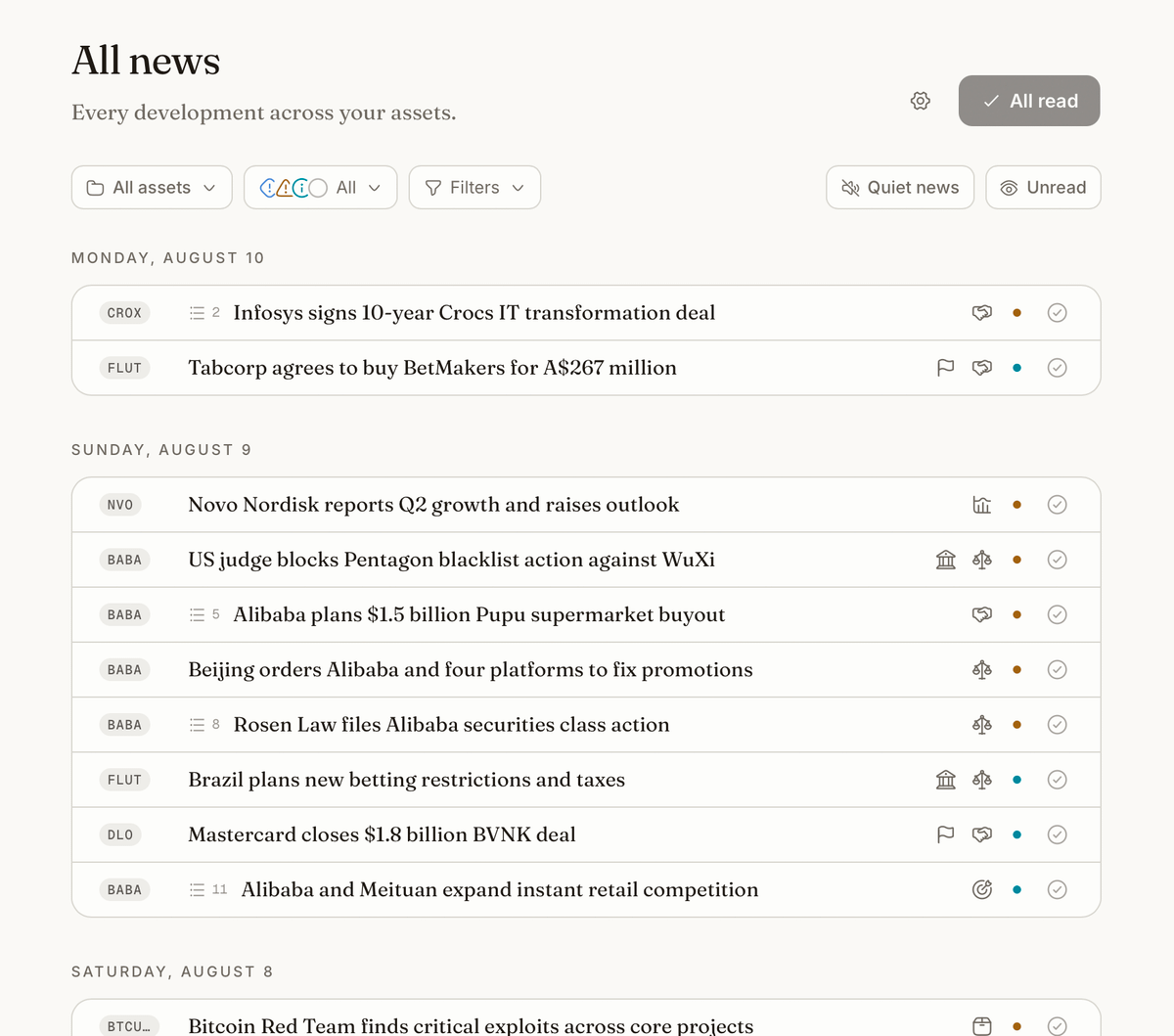Click the scales icon on Brazil betting row
The height and width of the screenshot is (1036, 1174).
click(982, 780)
